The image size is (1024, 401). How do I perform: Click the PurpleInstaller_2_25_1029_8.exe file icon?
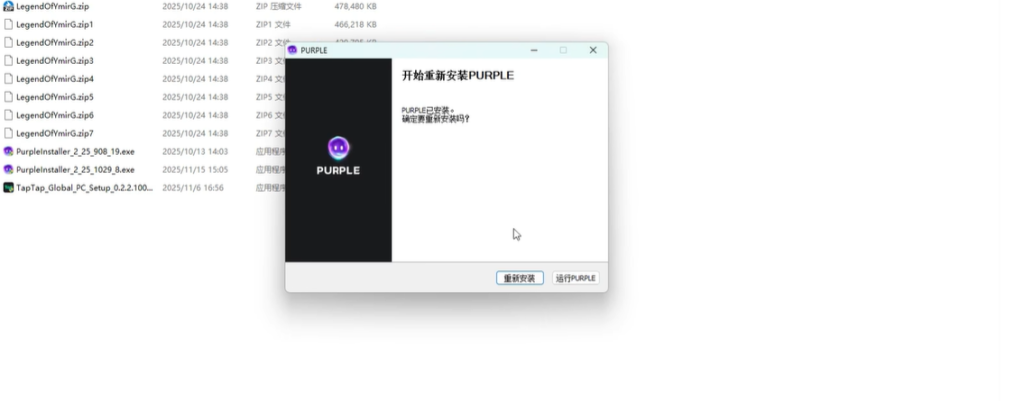pos(8,169)
